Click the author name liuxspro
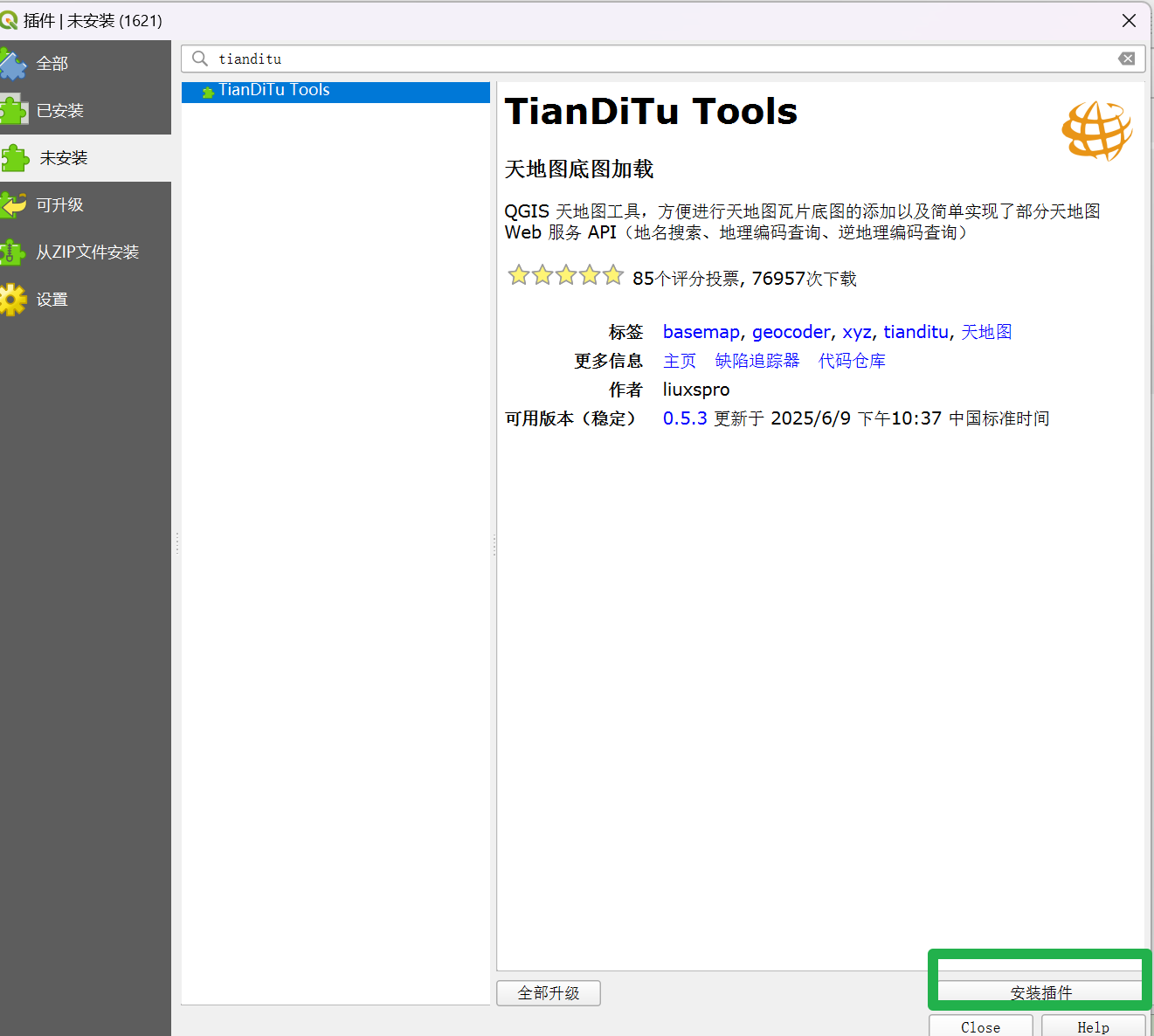The height and width of the screenshot is (1036, 1154). (x=696, y=390)
